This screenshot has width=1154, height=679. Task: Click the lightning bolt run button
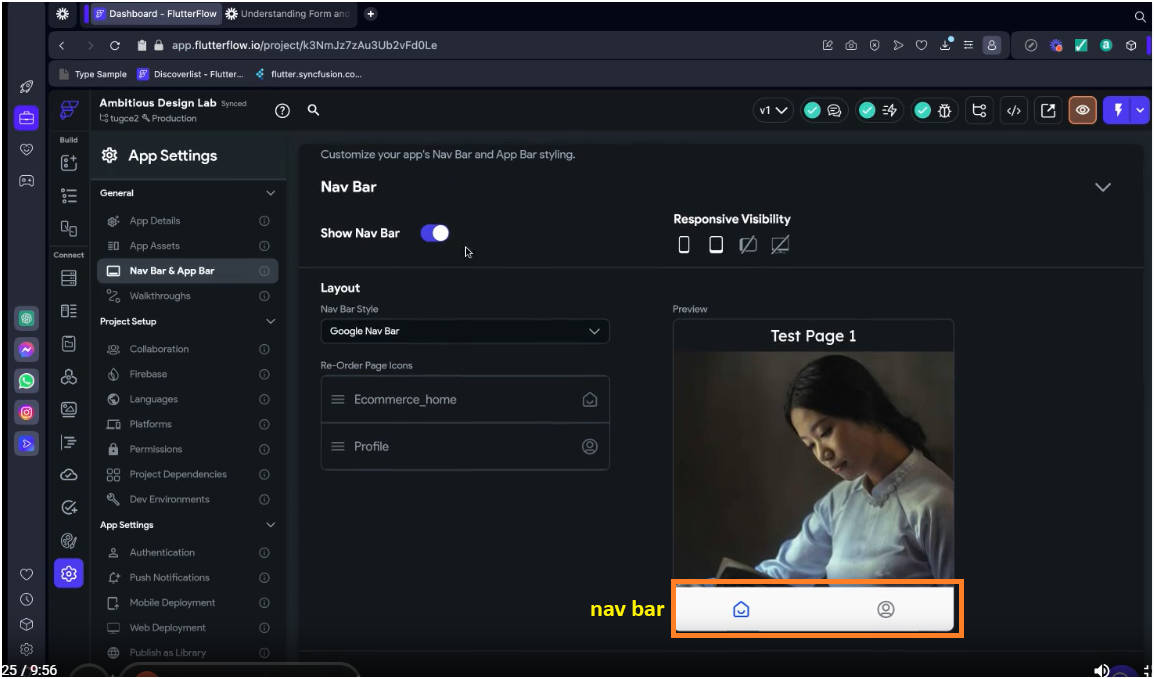(1117, 111)
